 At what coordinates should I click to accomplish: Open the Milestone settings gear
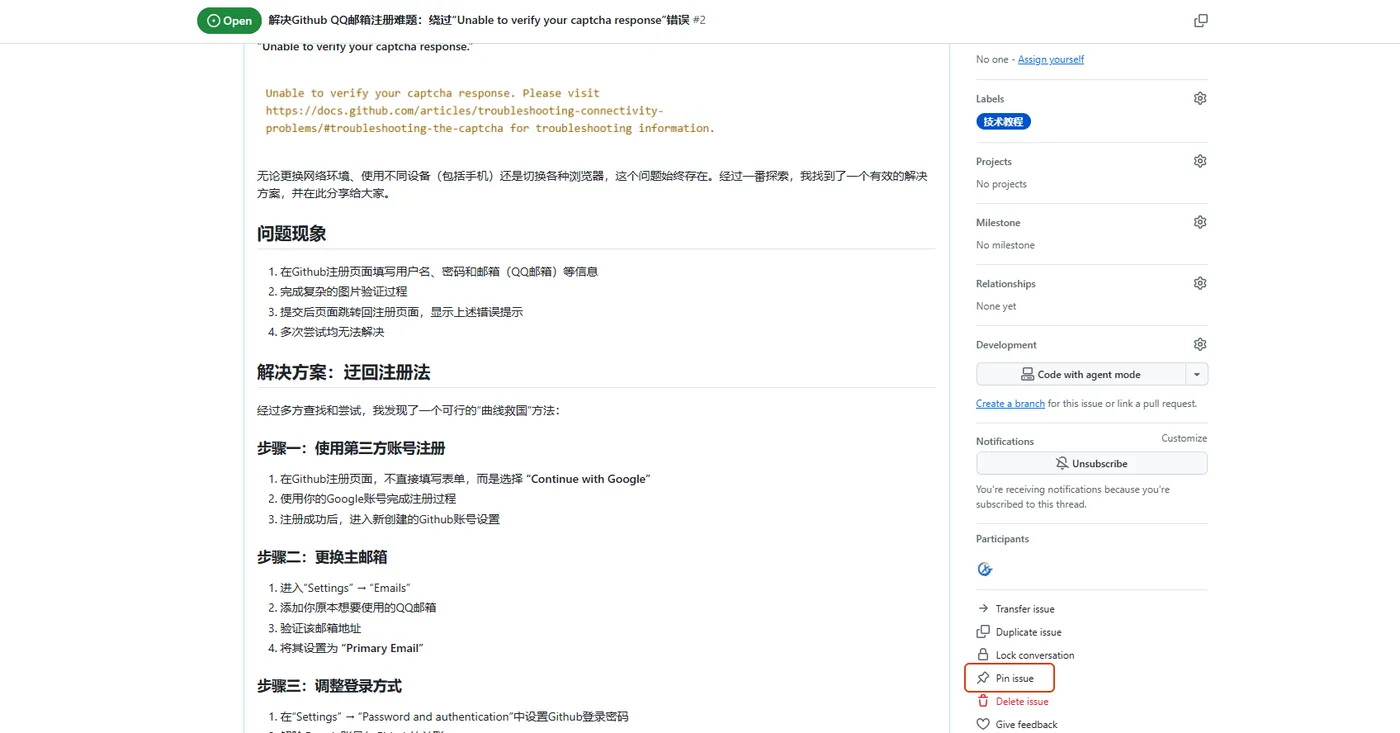point(1200,222)
